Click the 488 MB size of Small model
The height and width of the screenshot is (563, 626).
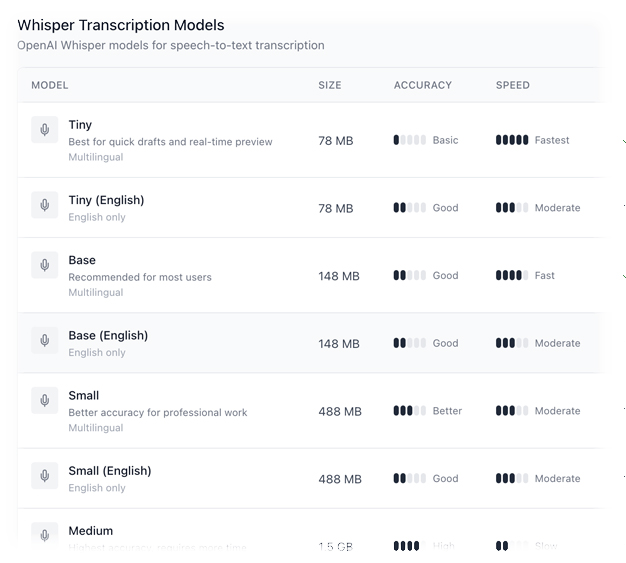[340, 411]
